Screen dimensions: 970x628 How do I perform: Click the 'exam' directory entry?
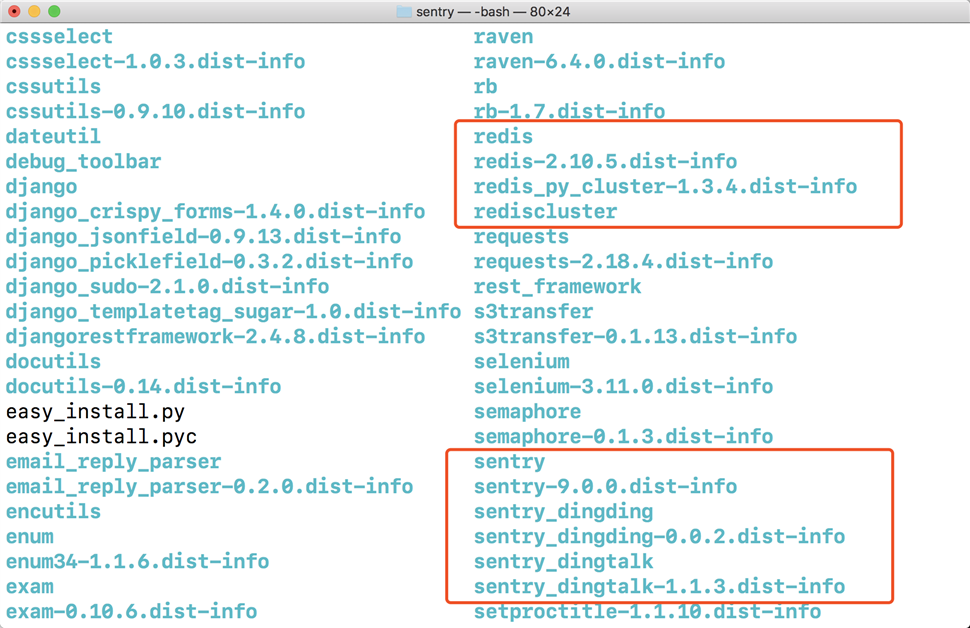click(30, 587)
